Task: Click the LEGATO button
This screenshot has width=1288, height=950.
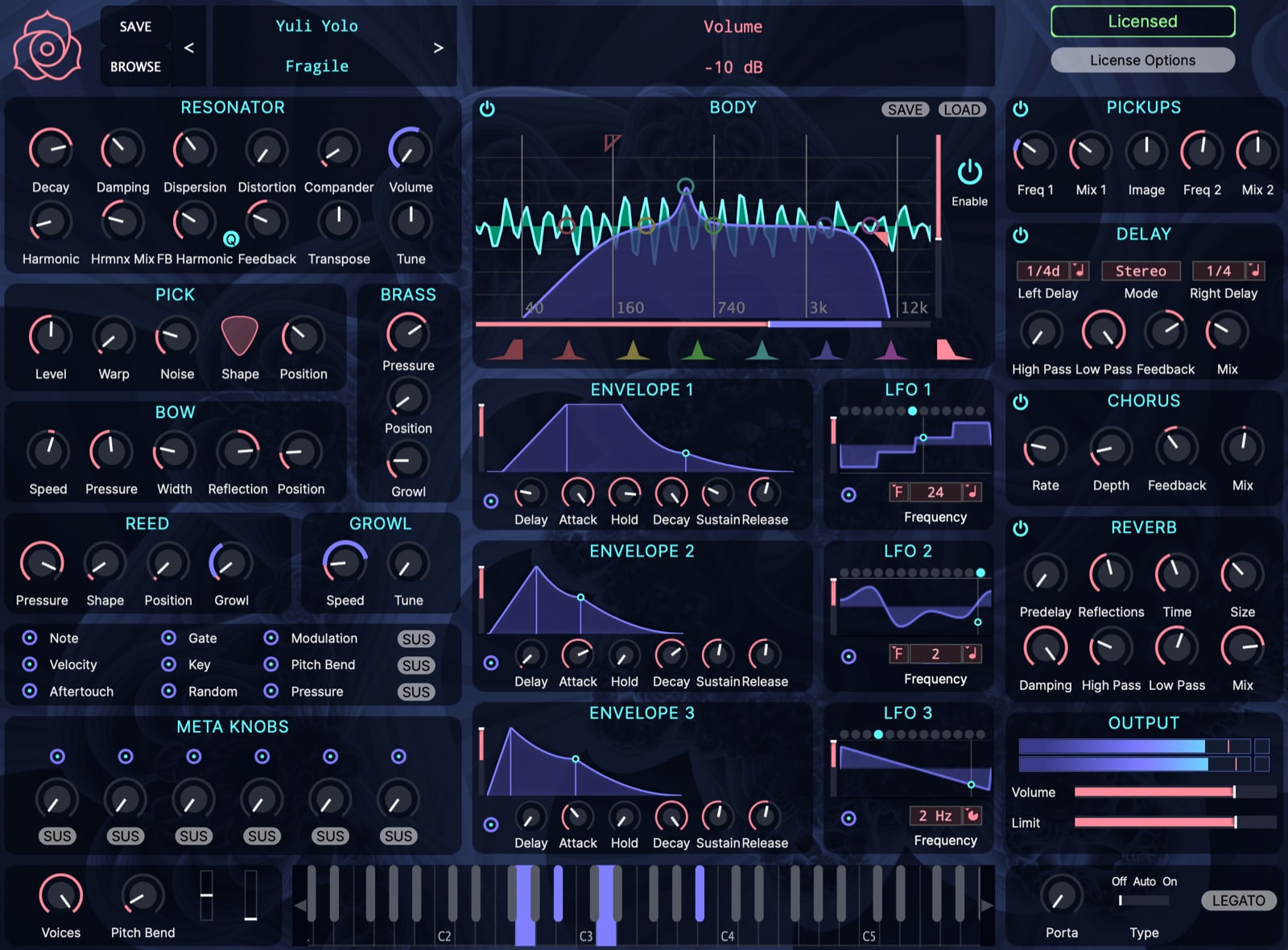Action: (x=1238, y=900)
